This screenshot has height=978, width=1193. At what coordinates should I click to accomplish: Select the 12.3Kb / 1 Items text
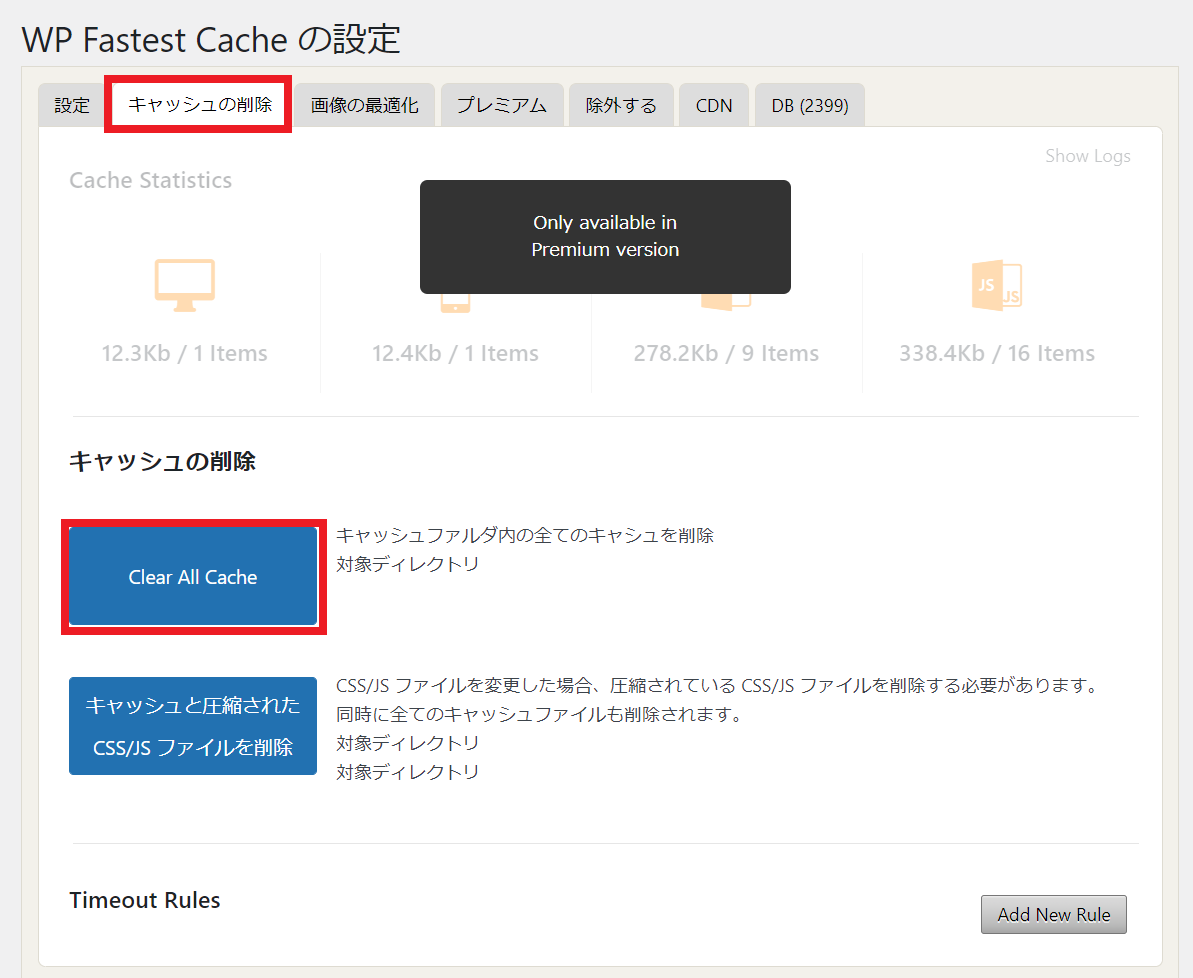(x=185, y=353)
